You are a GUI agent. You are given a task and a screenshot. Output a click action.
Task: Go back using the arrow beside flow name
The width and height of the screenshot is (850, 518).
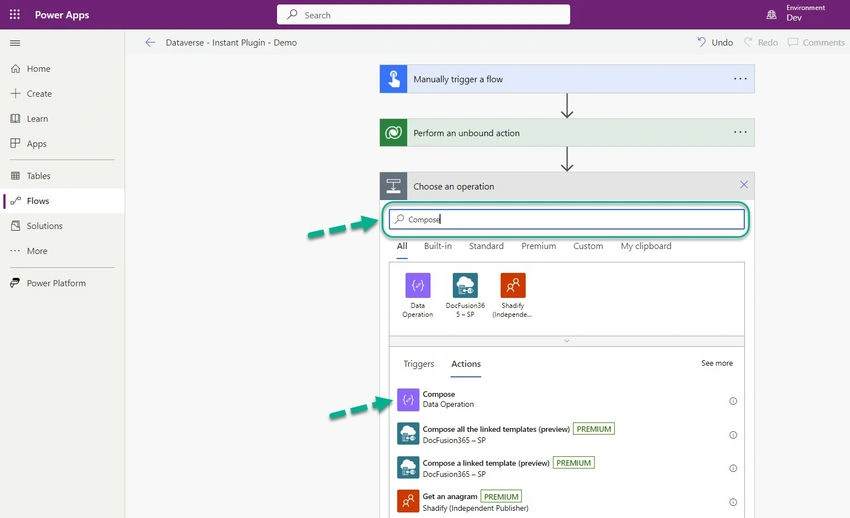click(x=150, y=42)
